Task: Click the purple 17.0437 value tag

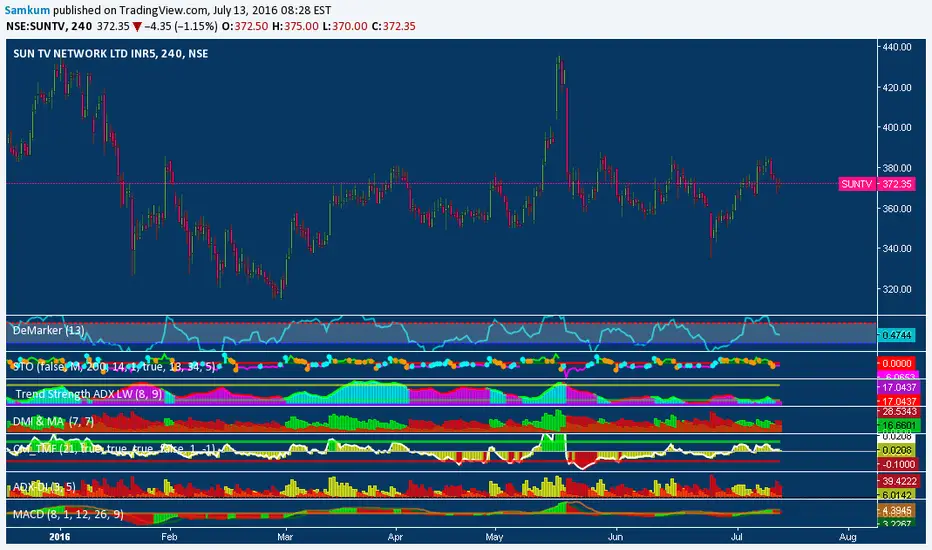Action: coord(899,388)
